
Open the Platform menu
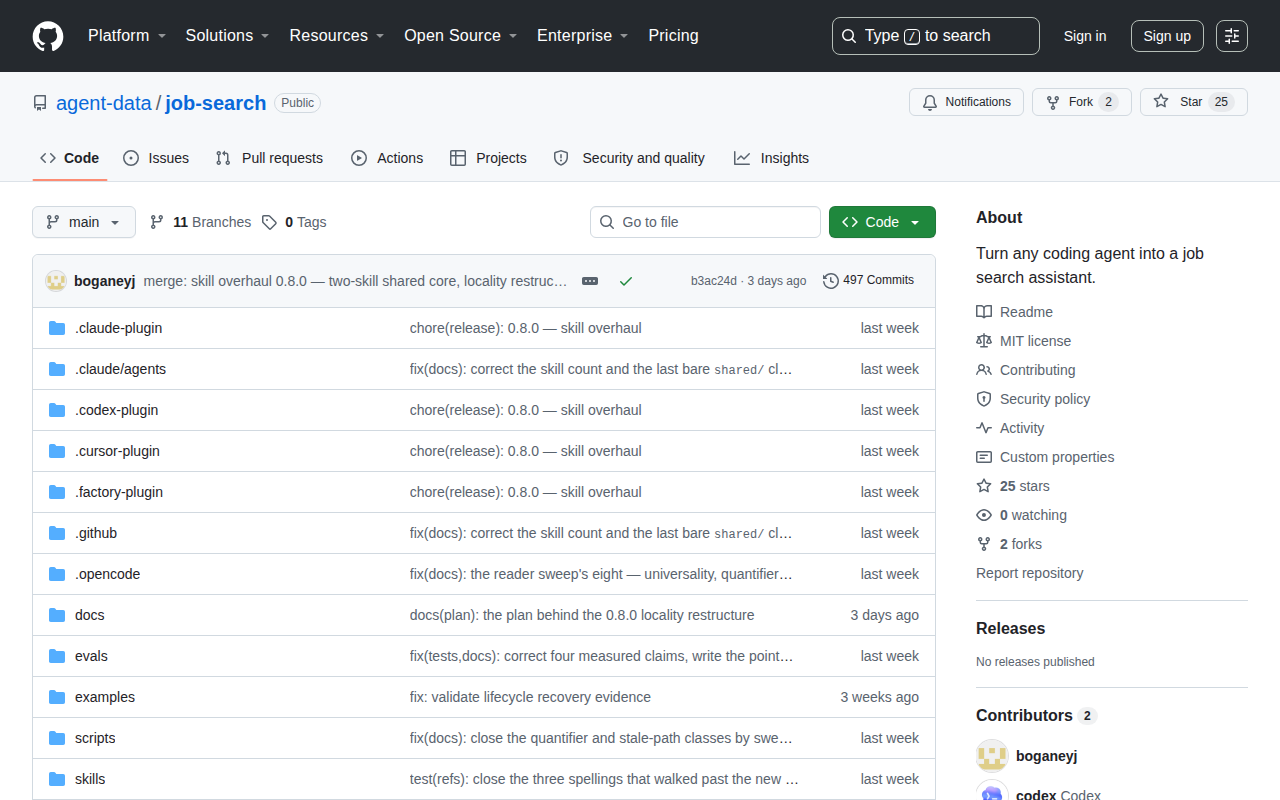pos(126,36)
